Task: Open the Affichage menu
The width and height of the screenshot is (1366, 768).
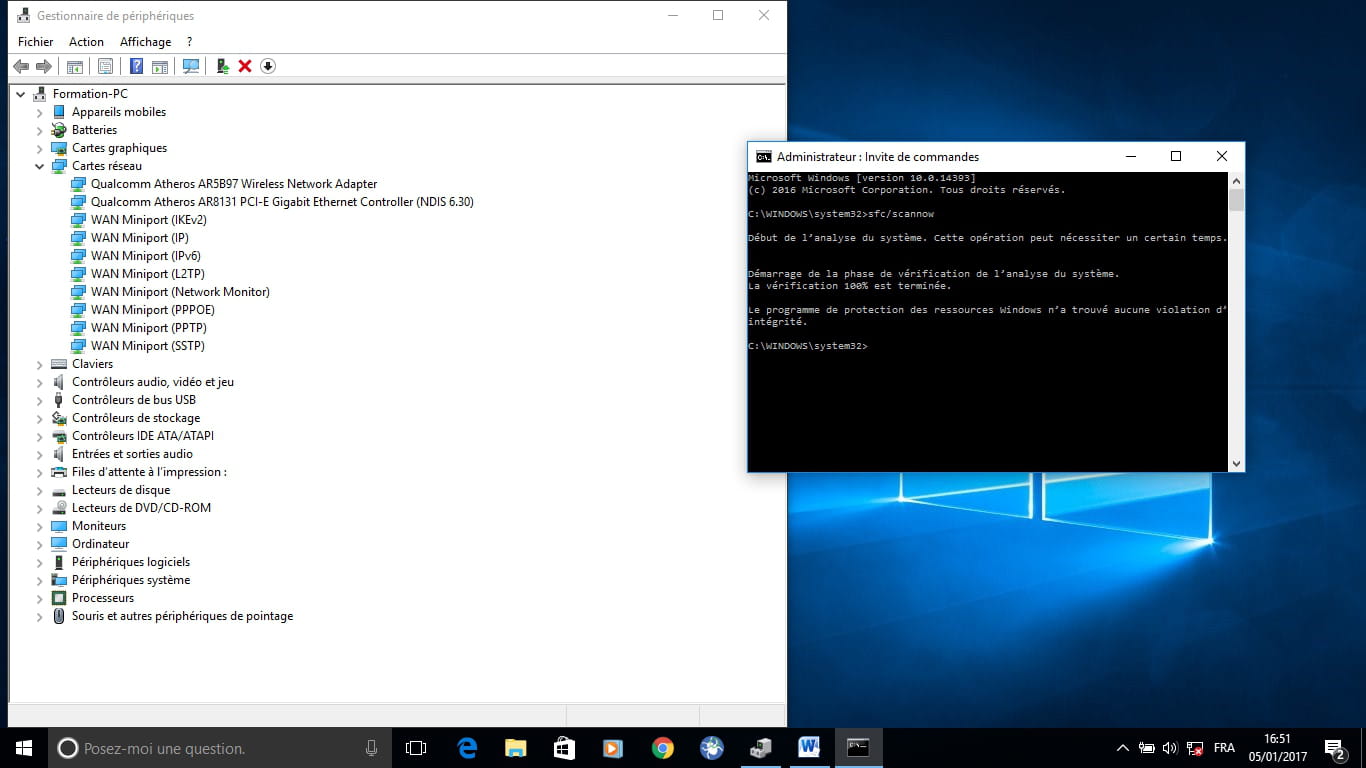Action: coord(145,42)
